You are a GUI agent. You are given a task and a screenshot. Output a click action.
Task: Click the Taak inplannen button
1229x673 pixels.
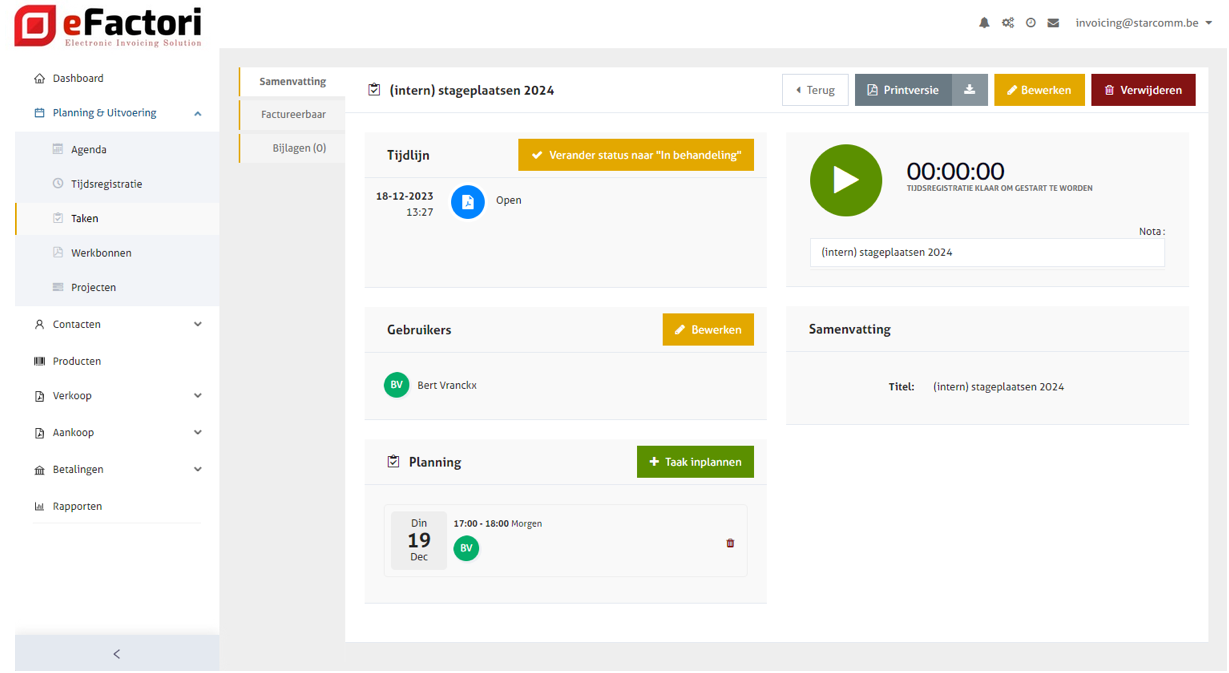695,462
